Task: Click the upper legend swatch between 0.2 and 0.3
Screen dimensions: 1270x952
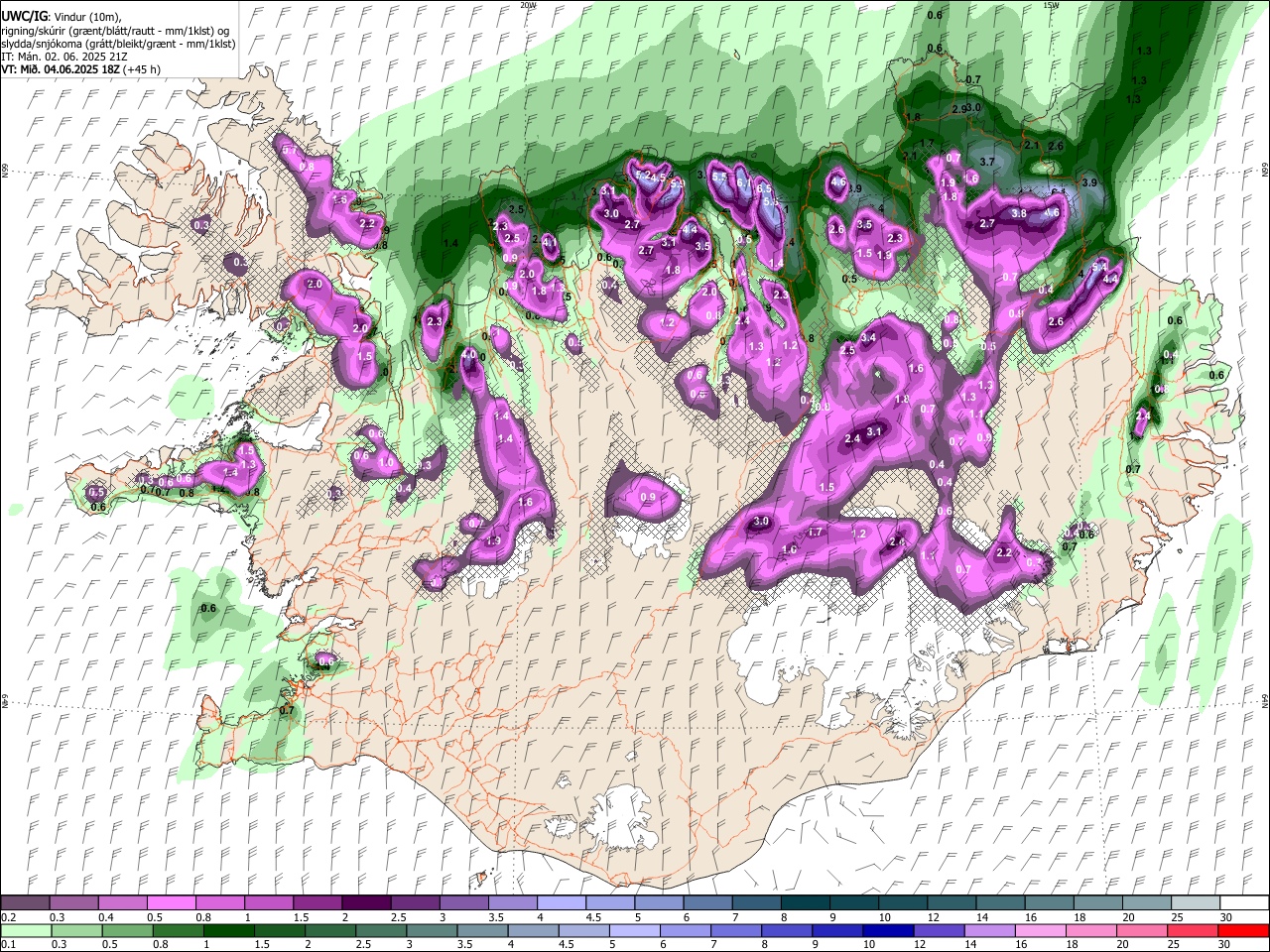Action: [25, 903]
